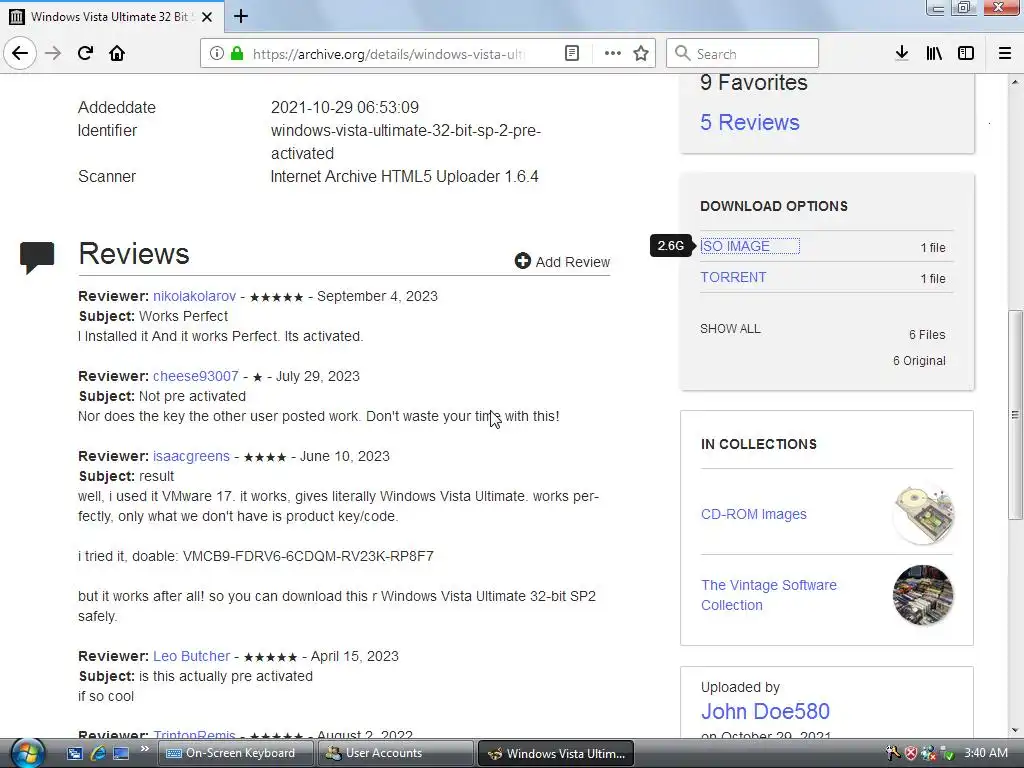The image size is (1024, 768).
Task: Open reviewer cheese93007 profile
Action: [195, 377]
